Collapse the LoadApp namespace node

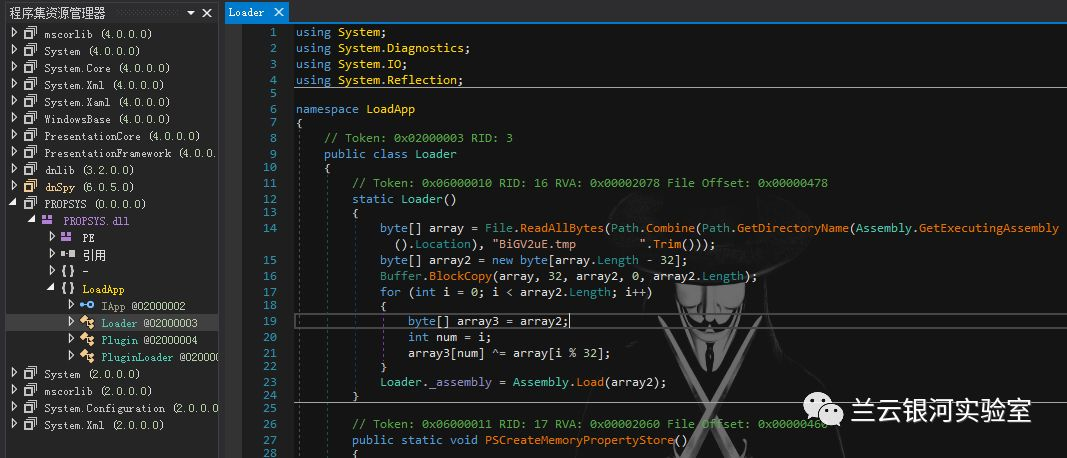pos(50,288)
